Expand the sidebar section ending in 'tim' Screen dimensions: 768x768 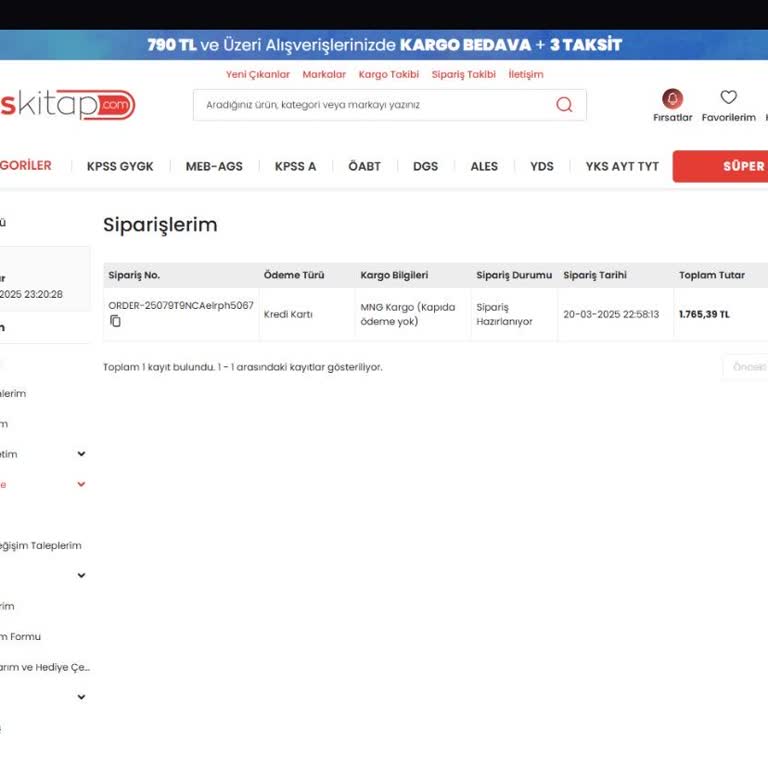coord(81,454)
